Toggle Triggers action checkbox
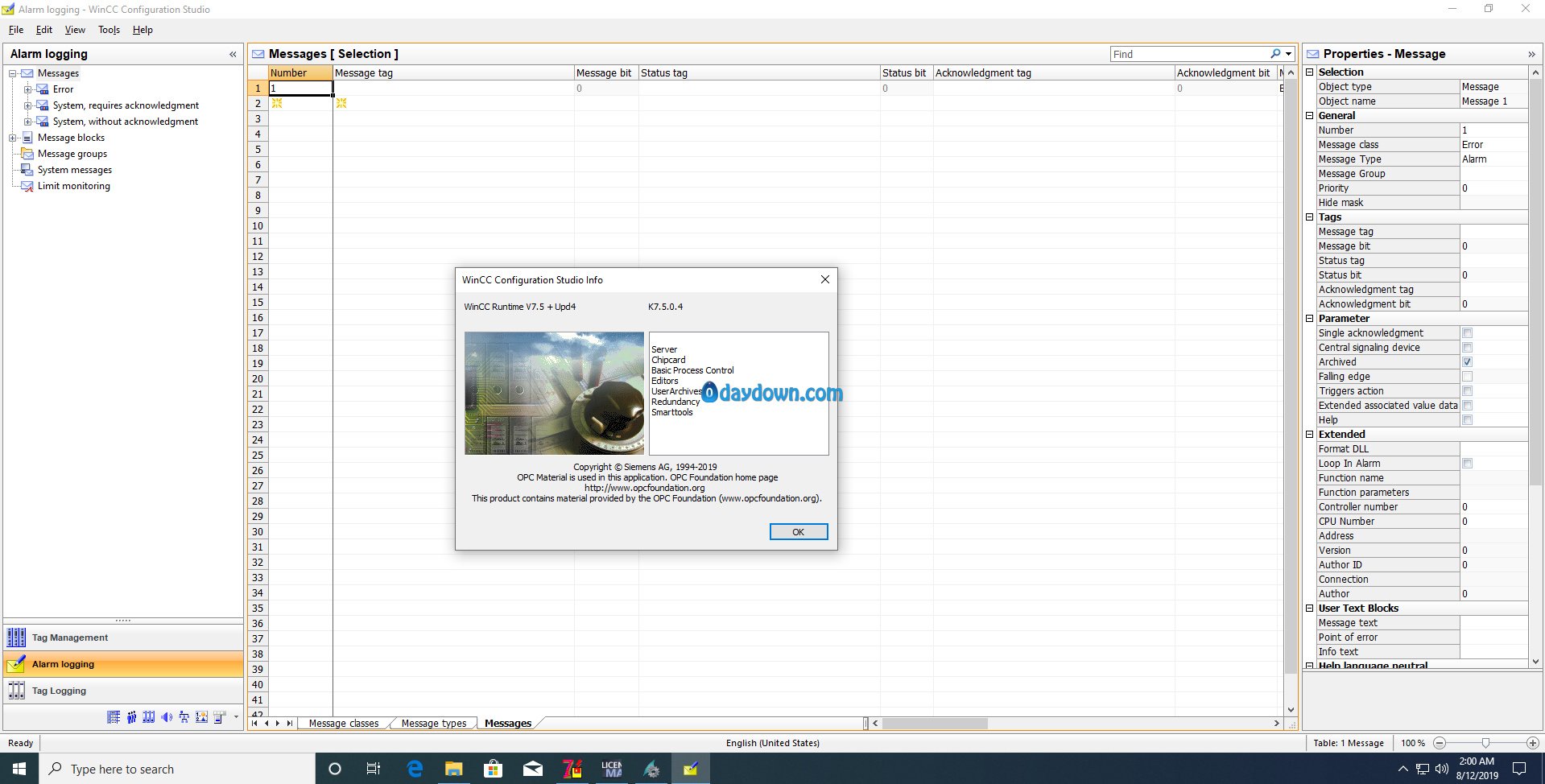 [1467, 391]
